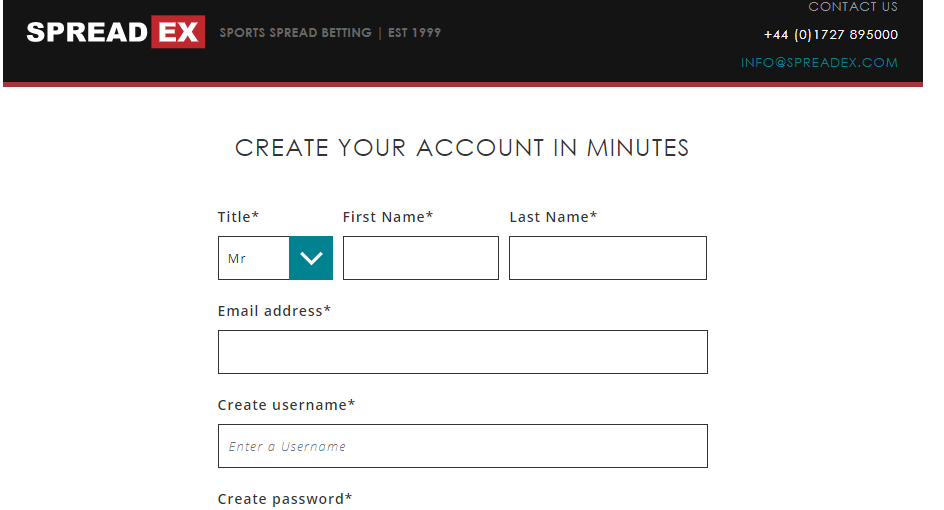Click the 'Mr' value in Title box
The height and width of the screenshot is (510, 944).
237,259
